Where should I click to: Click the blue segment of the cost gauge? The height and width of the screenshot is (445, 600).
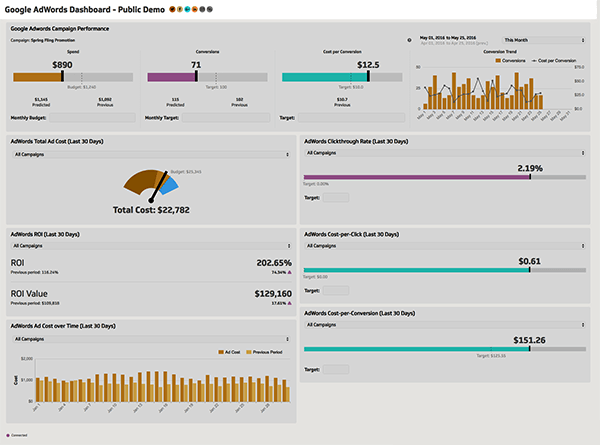170,187
